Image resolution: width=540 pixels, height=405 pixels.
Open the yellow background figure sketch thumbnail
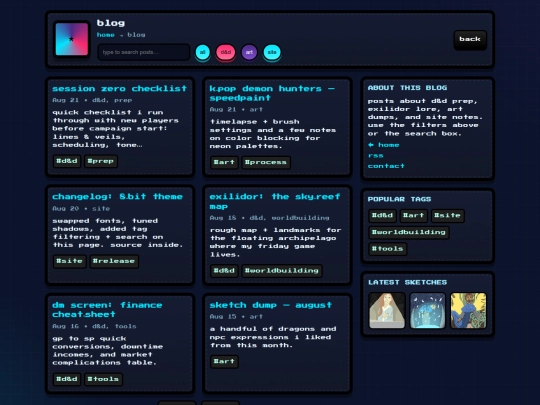click(468, 310)
